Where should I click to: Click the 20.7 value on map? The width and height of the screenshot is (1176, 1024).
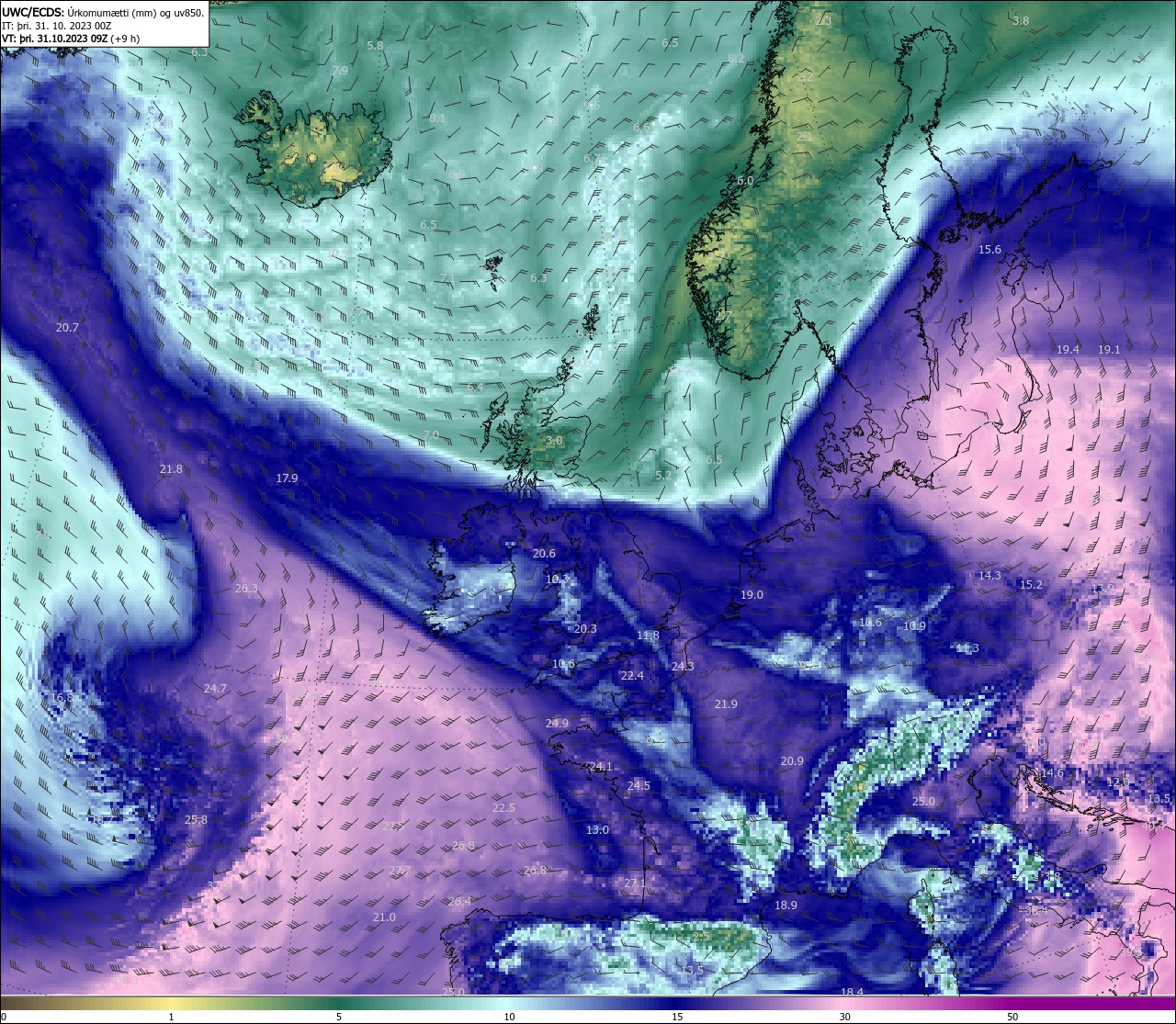coord(67,327)
